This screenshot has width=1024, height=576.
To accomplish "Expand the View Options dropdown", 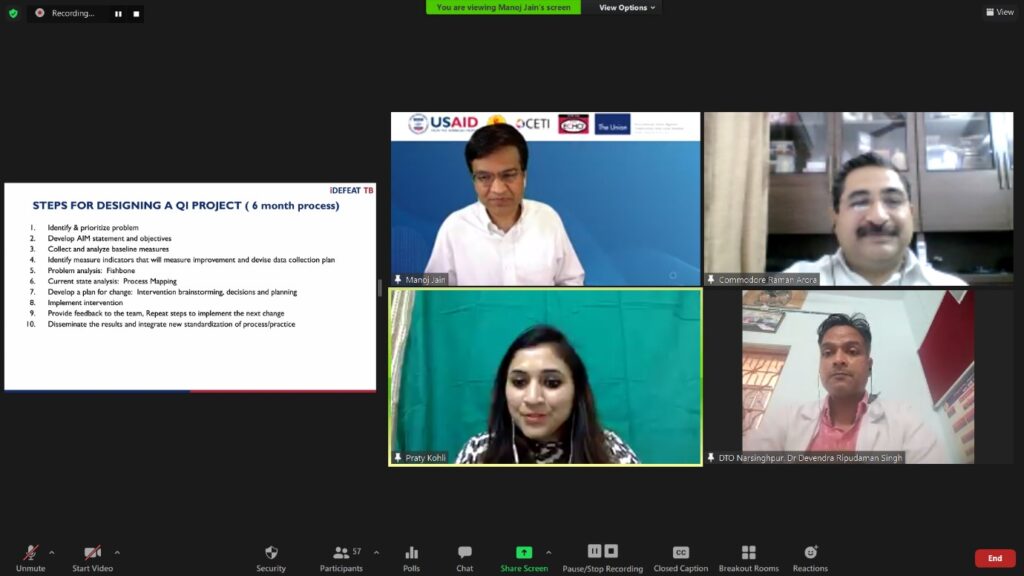I will pyautogui.click(x=627, y=8).
